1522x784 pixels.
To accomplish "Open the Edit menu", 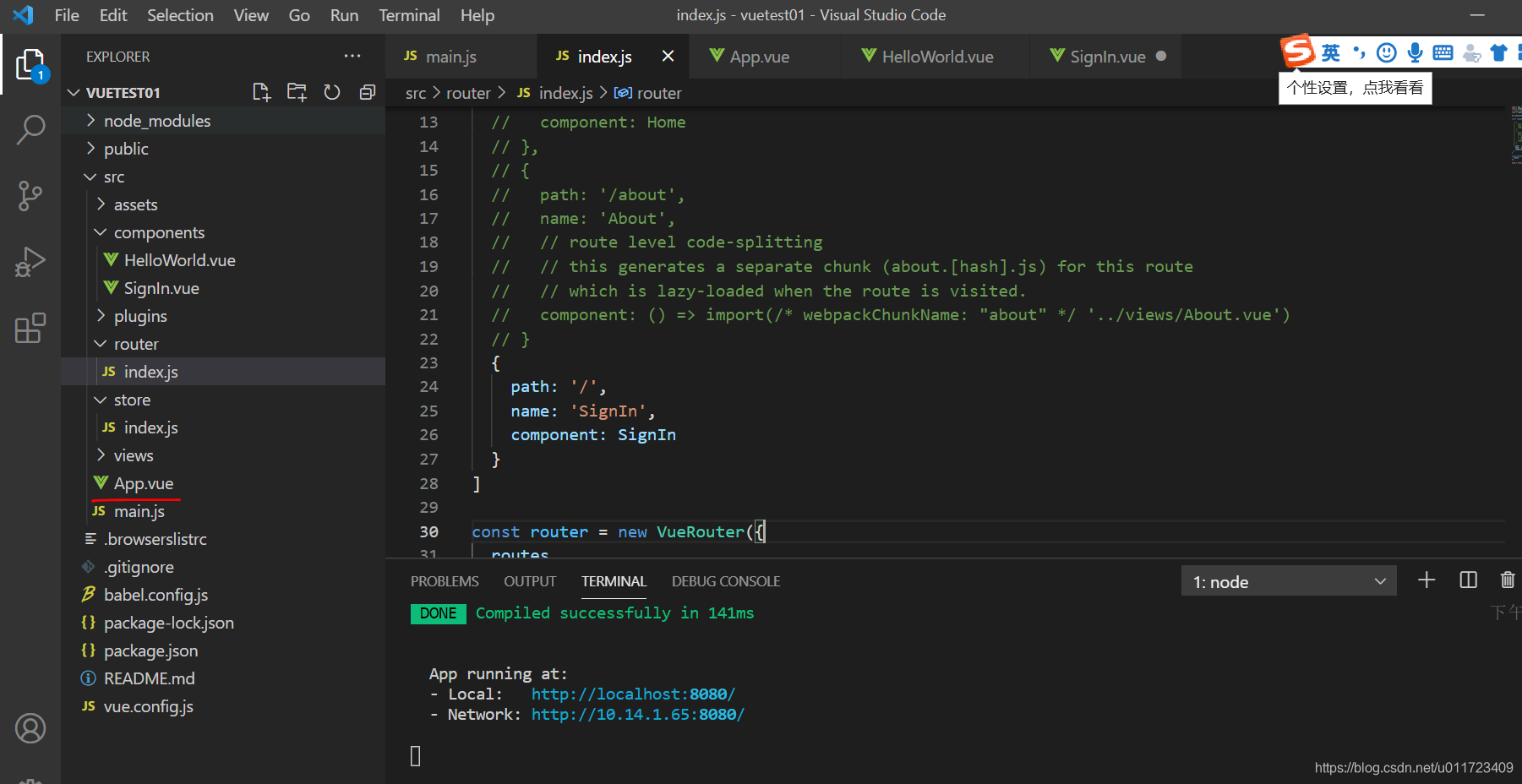I will click(x=113, y=15).
